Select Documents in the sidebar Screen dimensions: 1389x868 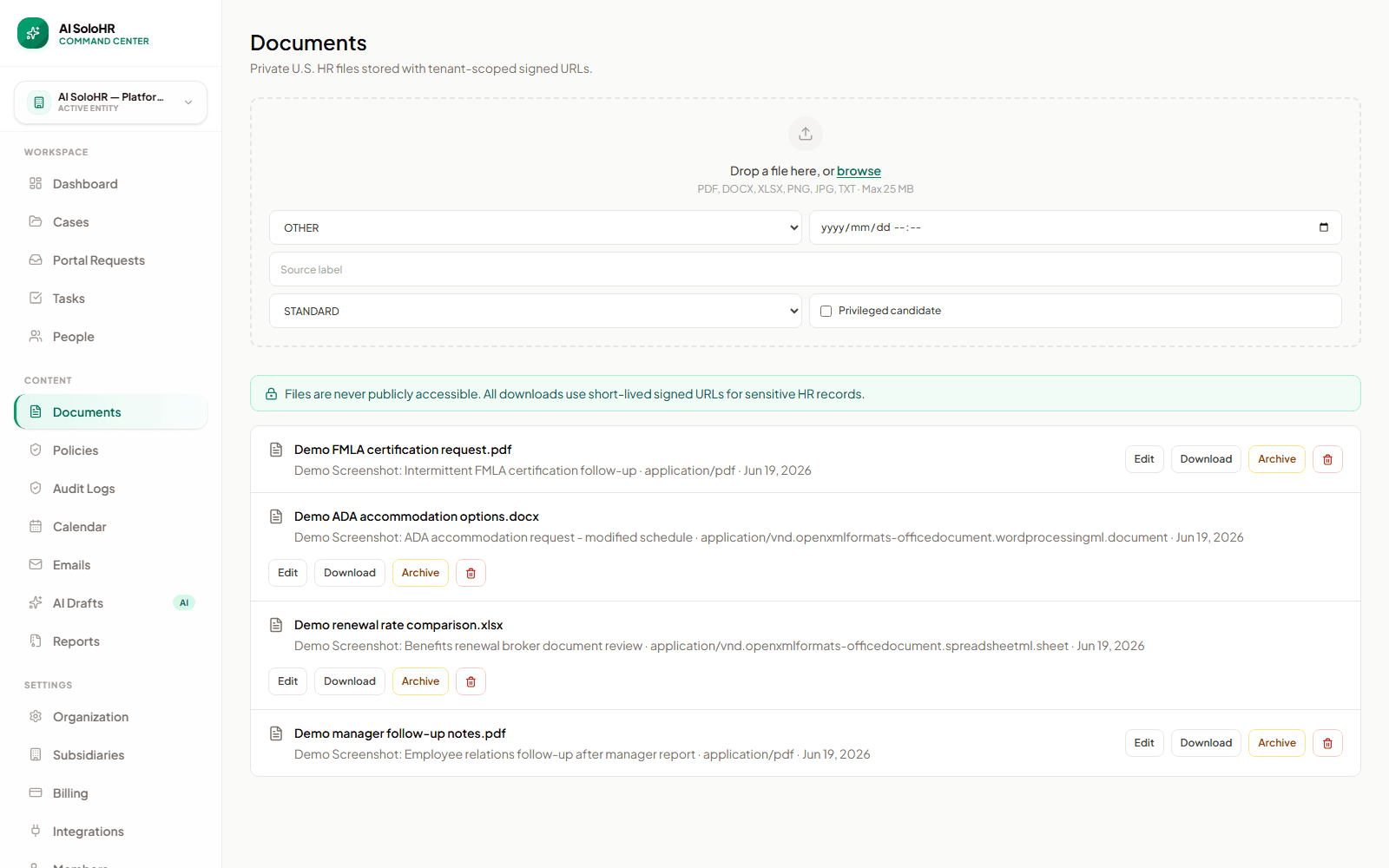coord(110,412)
